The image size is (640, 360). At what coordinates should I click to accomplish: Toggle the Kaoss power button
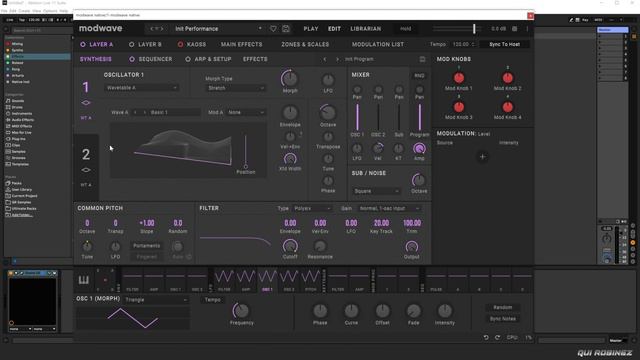(180, 44)
